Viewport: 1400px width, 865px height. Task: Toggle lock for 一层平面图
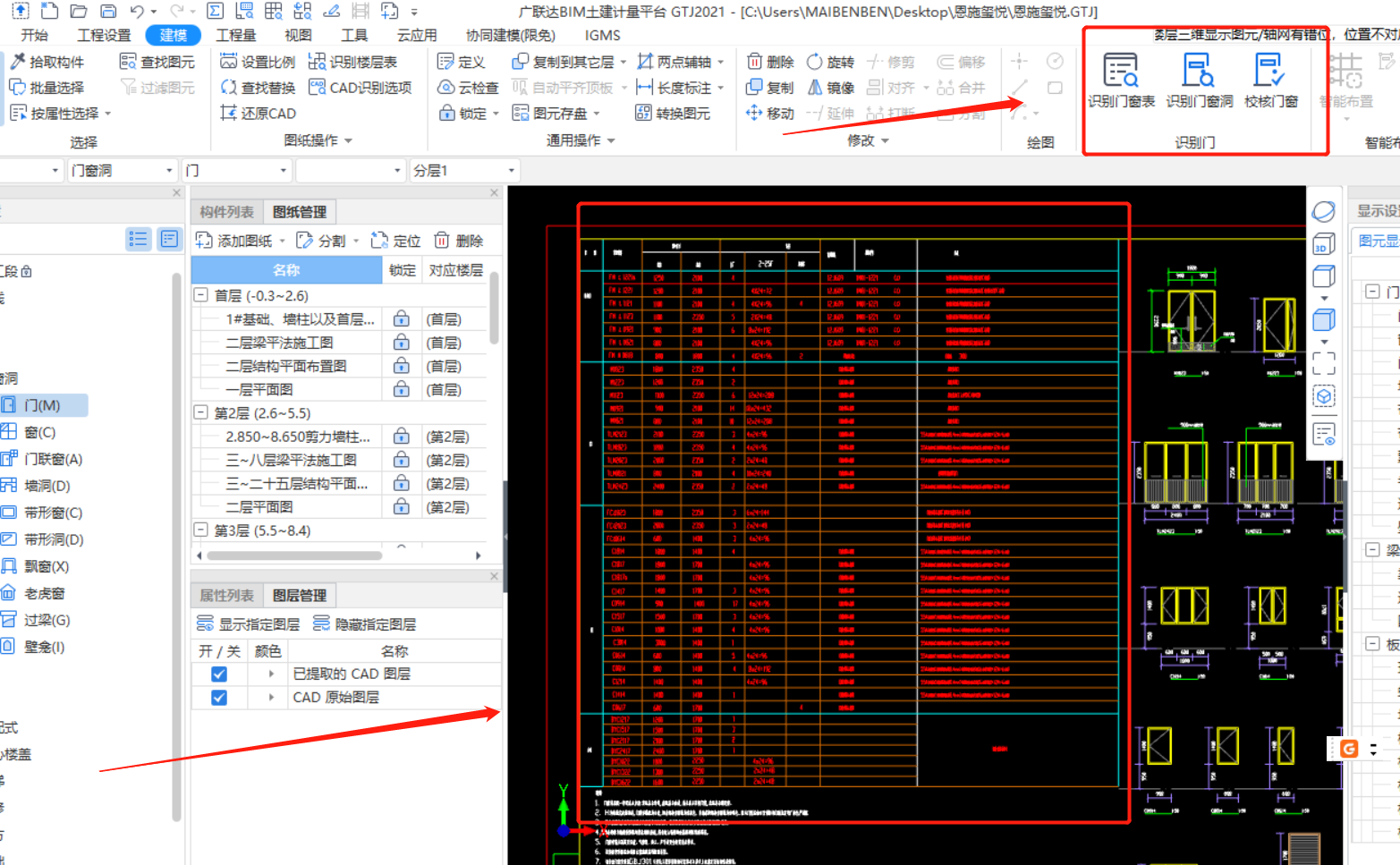[402, 389]
